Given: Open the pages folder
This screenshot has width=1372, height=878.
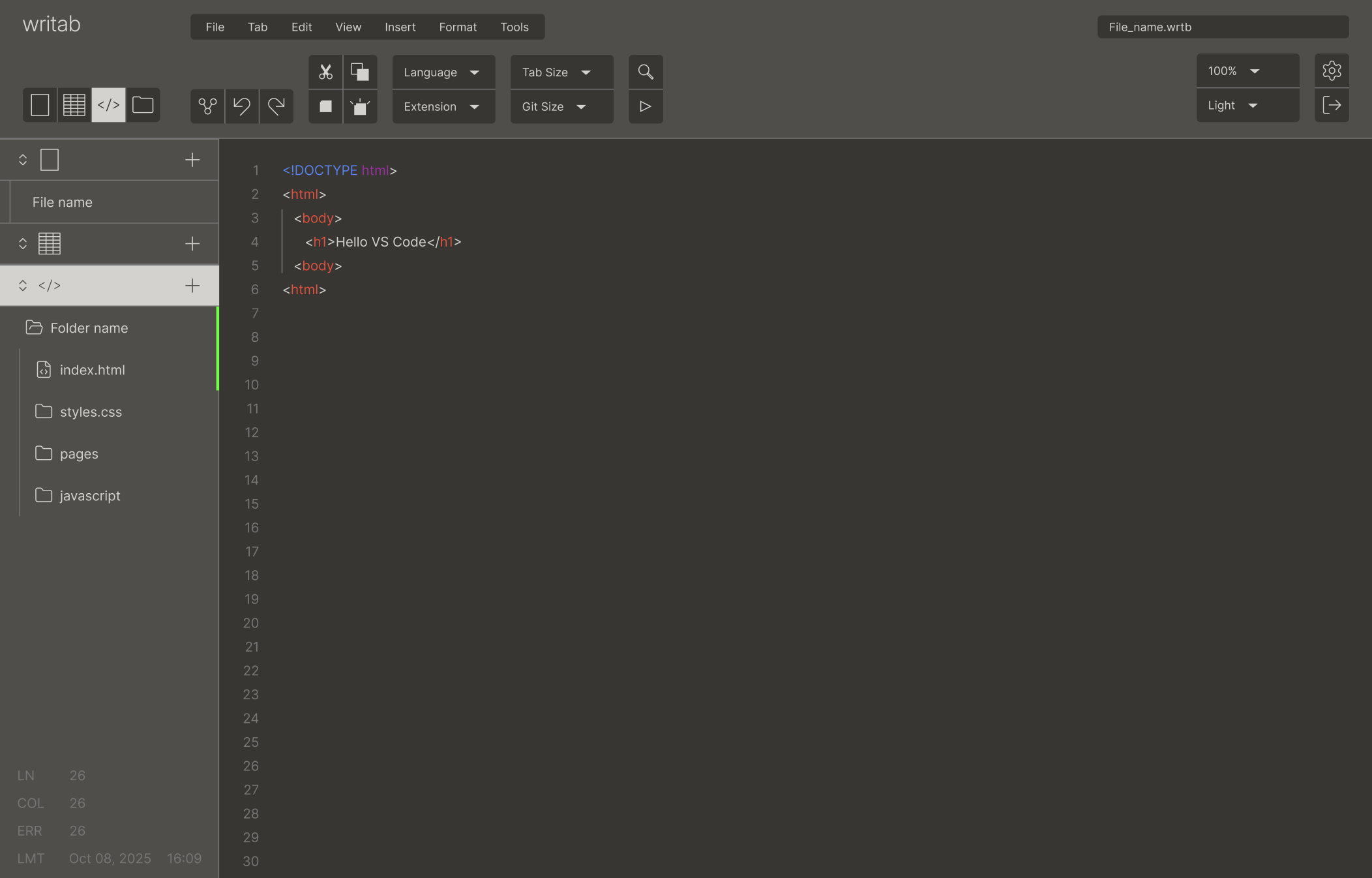Looking at the screenshot, I should tap(79, 454).
